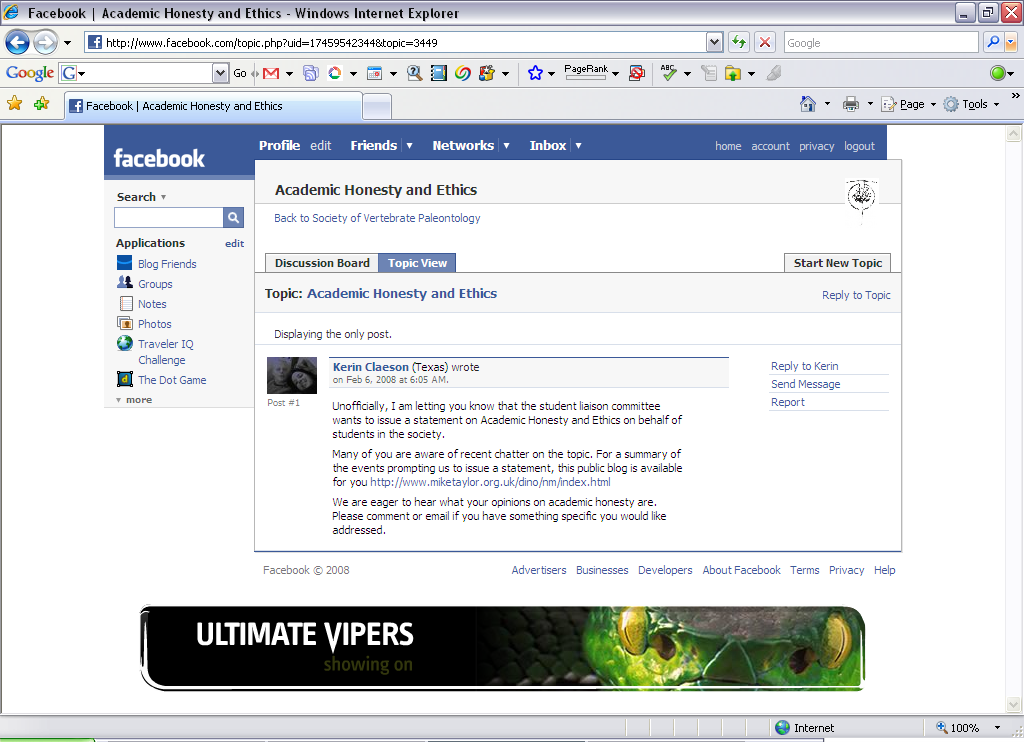Open the Gmail icon in Google Toolbar
The image size is (1024, 742).
pos(271,73)
